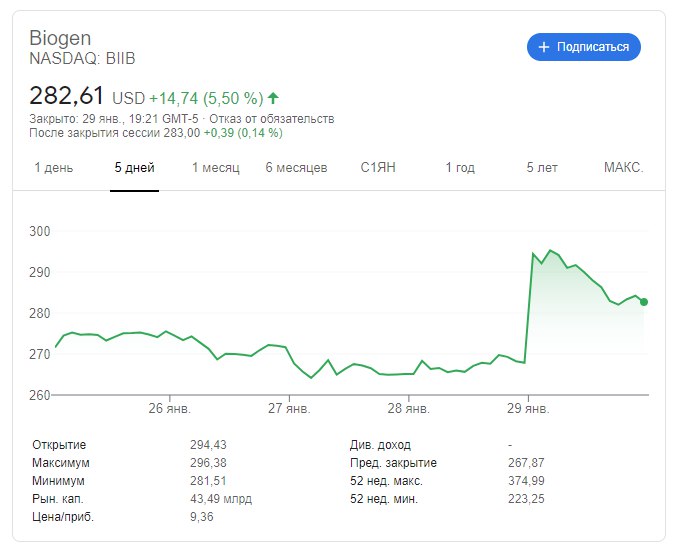Select the 1 день tab
The width and height of the screenshot is (685, 559).
tap(54, 168)
